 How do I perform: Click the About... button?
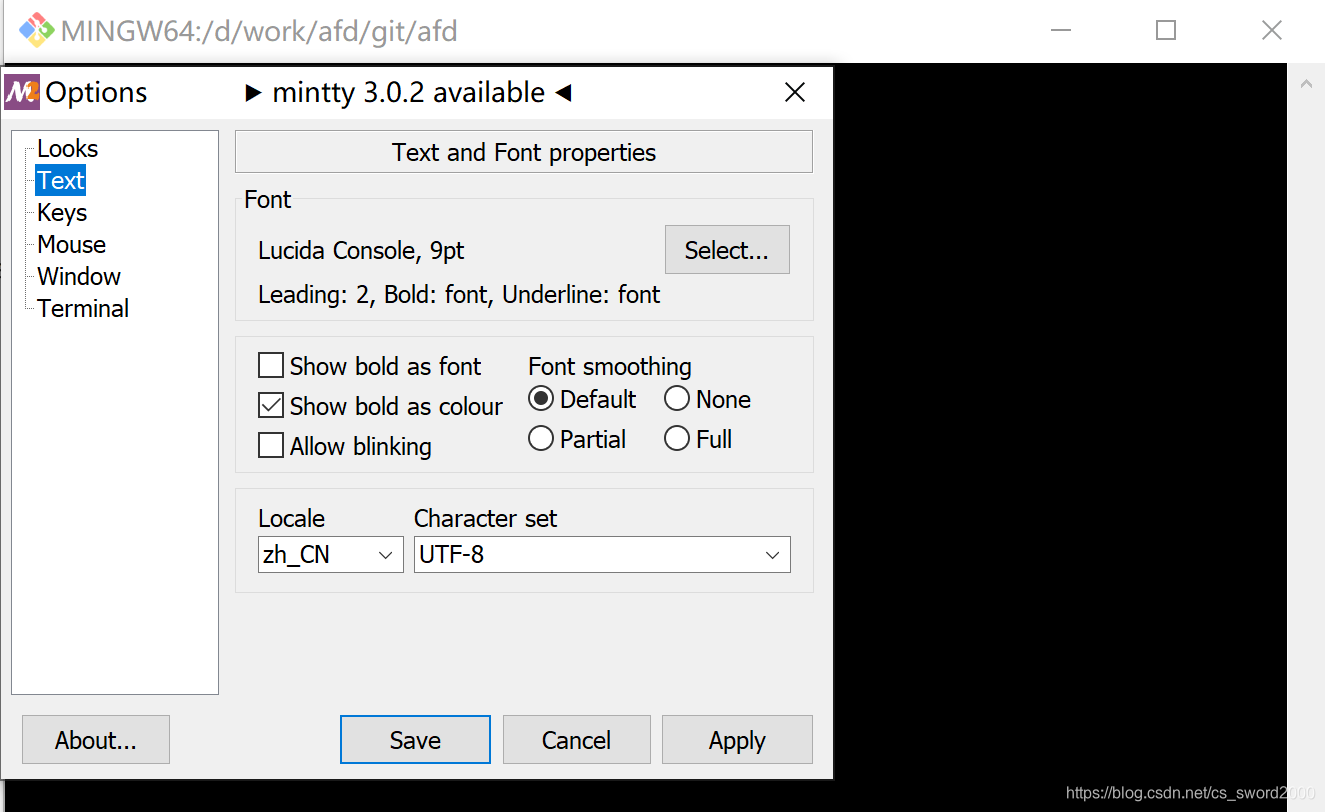pos(96,740)
